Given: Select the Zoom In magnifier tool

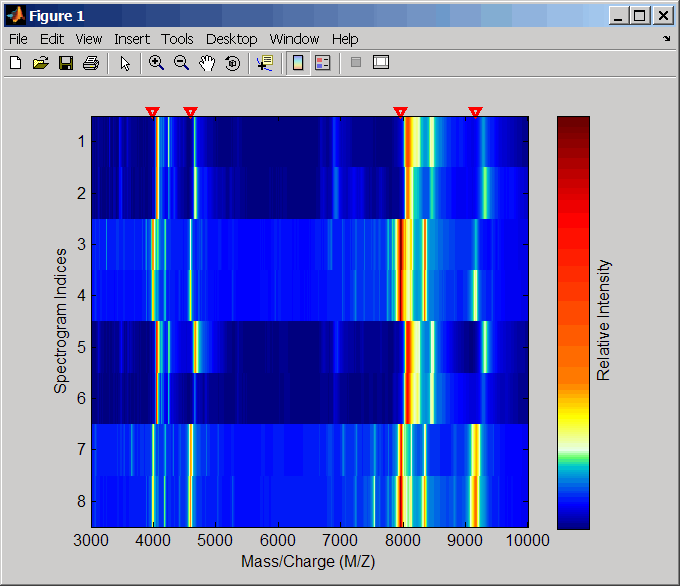Looking at the screenshot, I should pyautogui.click(x=156, y=63).
